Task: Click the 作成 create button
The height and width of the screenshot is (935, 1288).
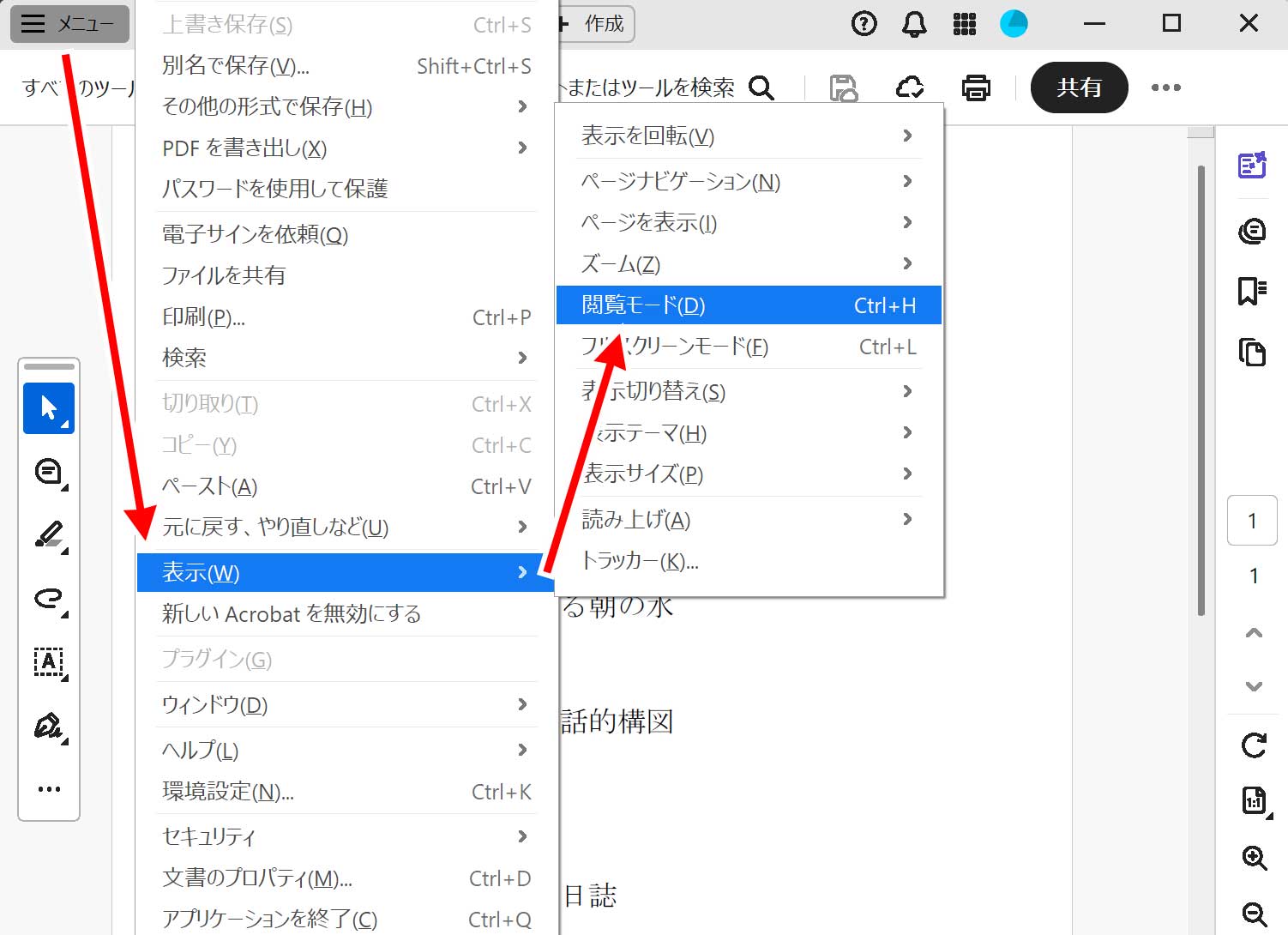Action: click(595, 24)
